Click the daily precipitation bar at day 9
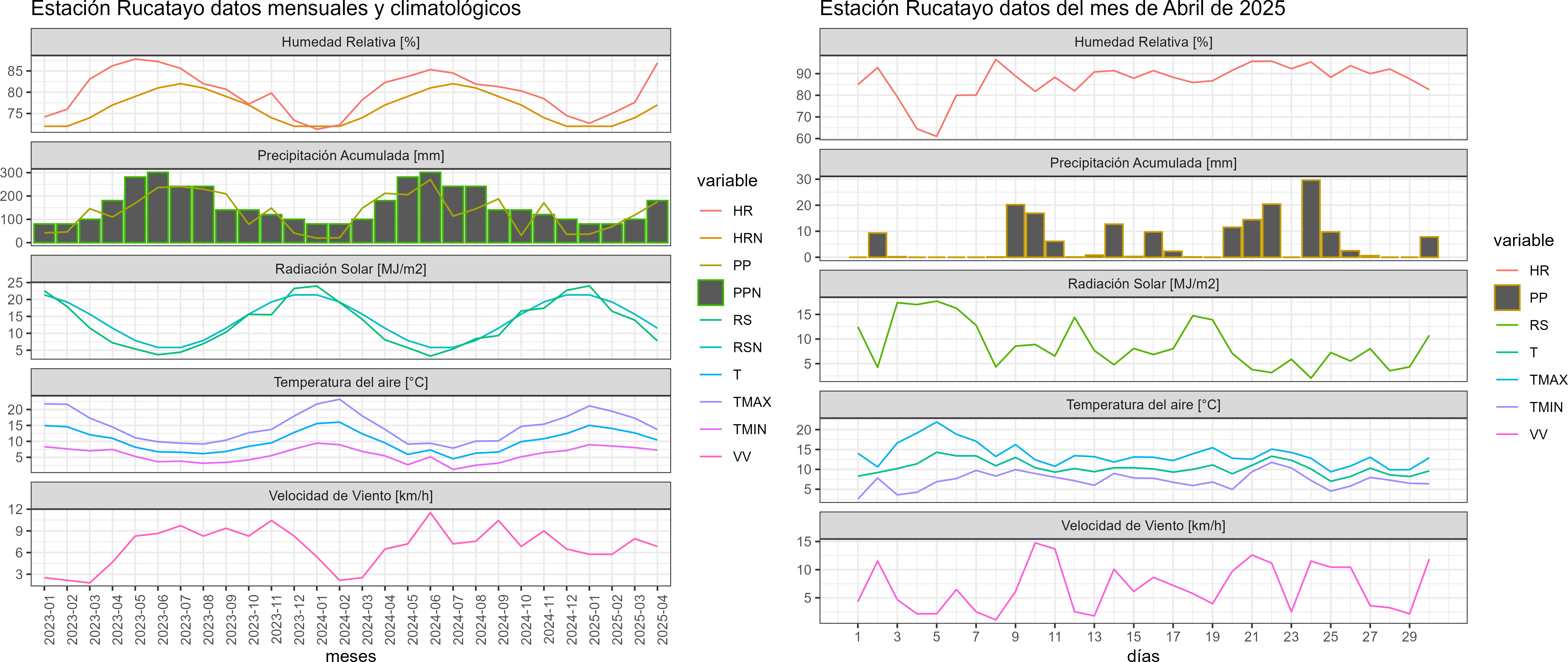This screenshot has width=1568, height=662. click(x=1015, y=231)
